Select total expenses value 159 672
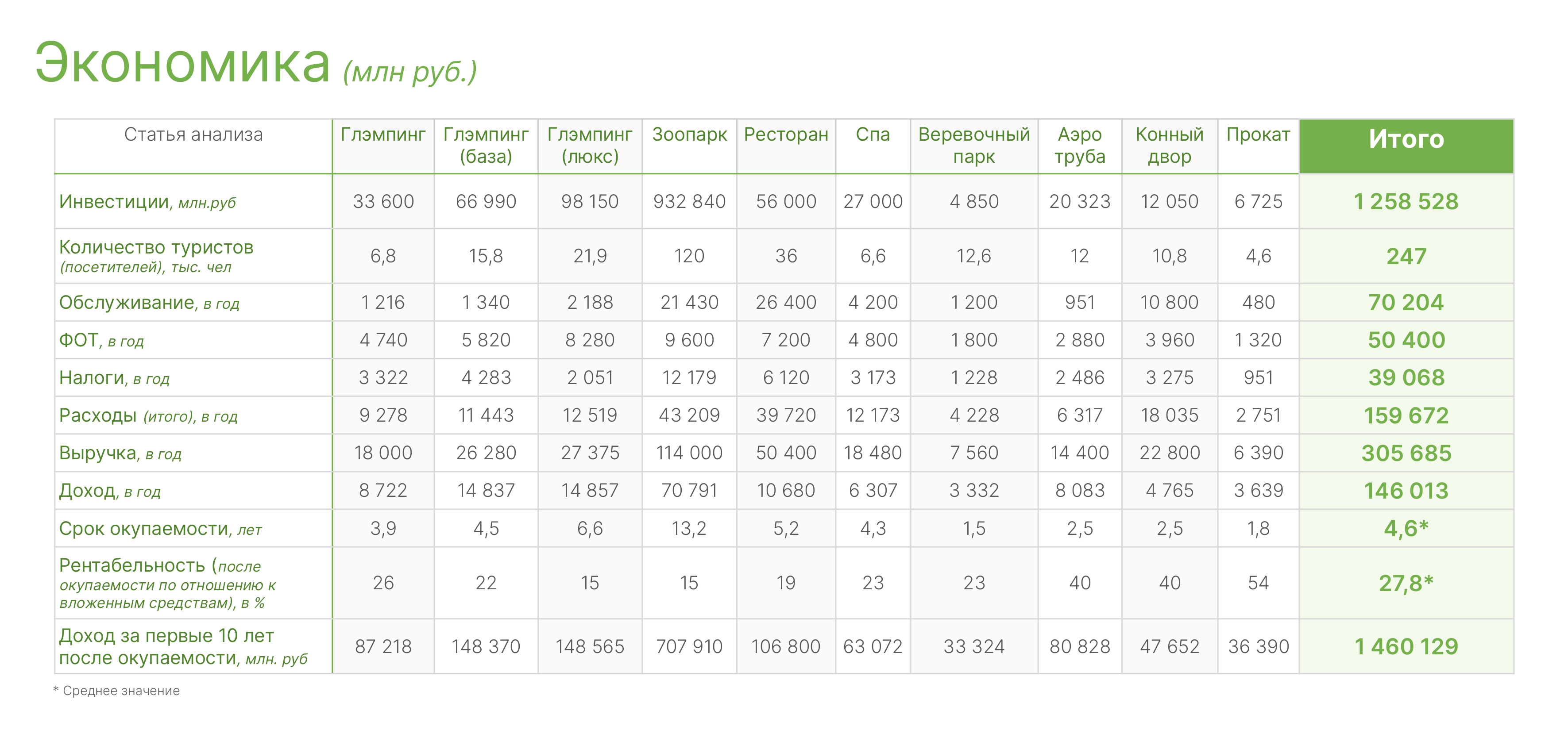 (1406, 415)
